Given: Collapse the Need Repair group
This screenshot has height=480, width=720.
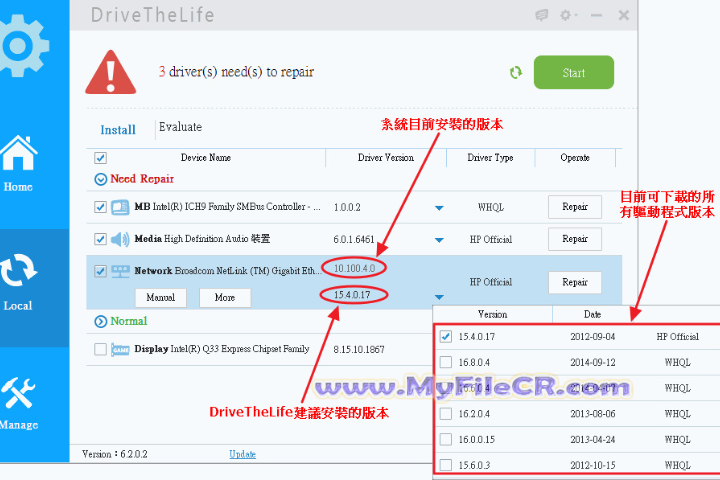Looking at the screenshot, I should [x=101, y=179].
